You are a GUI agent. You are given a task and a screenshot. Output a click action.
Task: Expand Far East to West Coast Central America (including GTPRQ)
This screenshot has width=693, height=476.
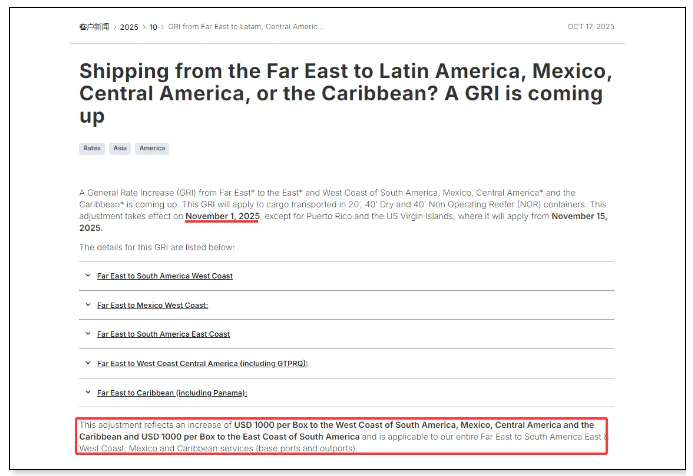(x=202, y=363)
